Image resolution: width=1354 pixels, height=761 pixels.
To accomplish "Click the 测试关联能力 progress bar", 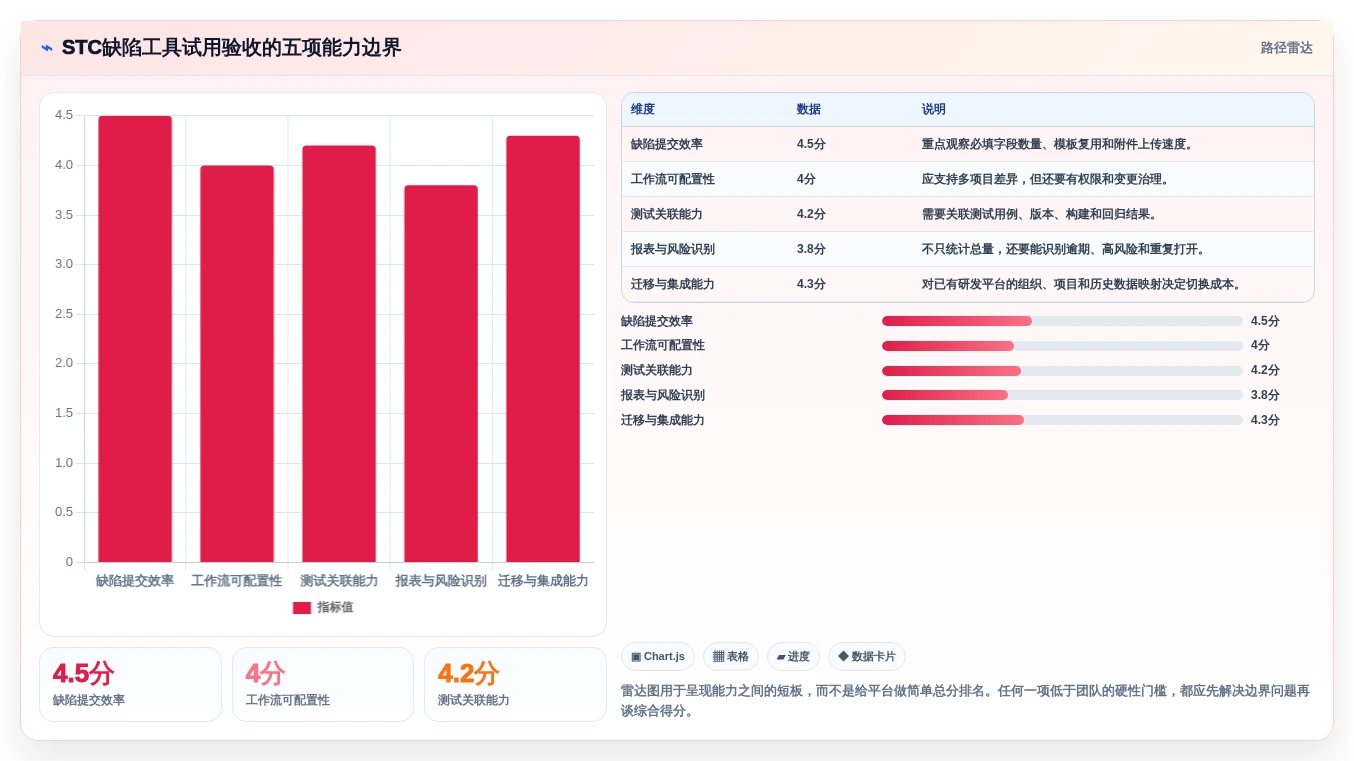I will pos(1062,371).
